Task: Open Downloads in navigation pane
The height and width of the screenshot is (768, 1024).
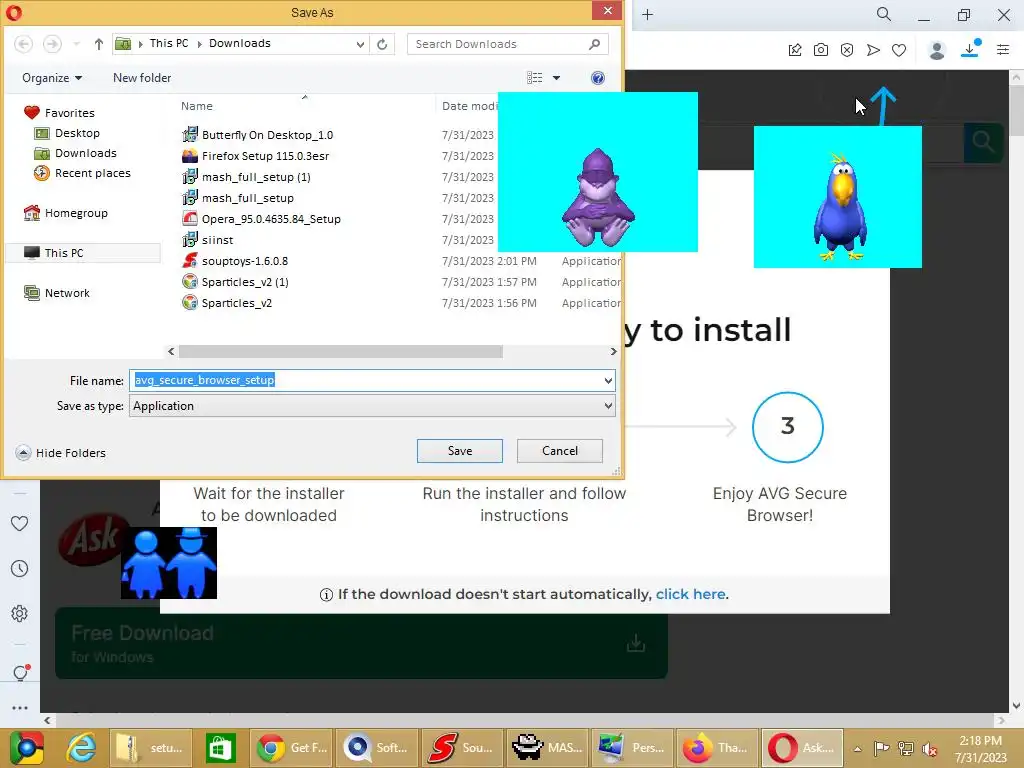Action: 76,153
